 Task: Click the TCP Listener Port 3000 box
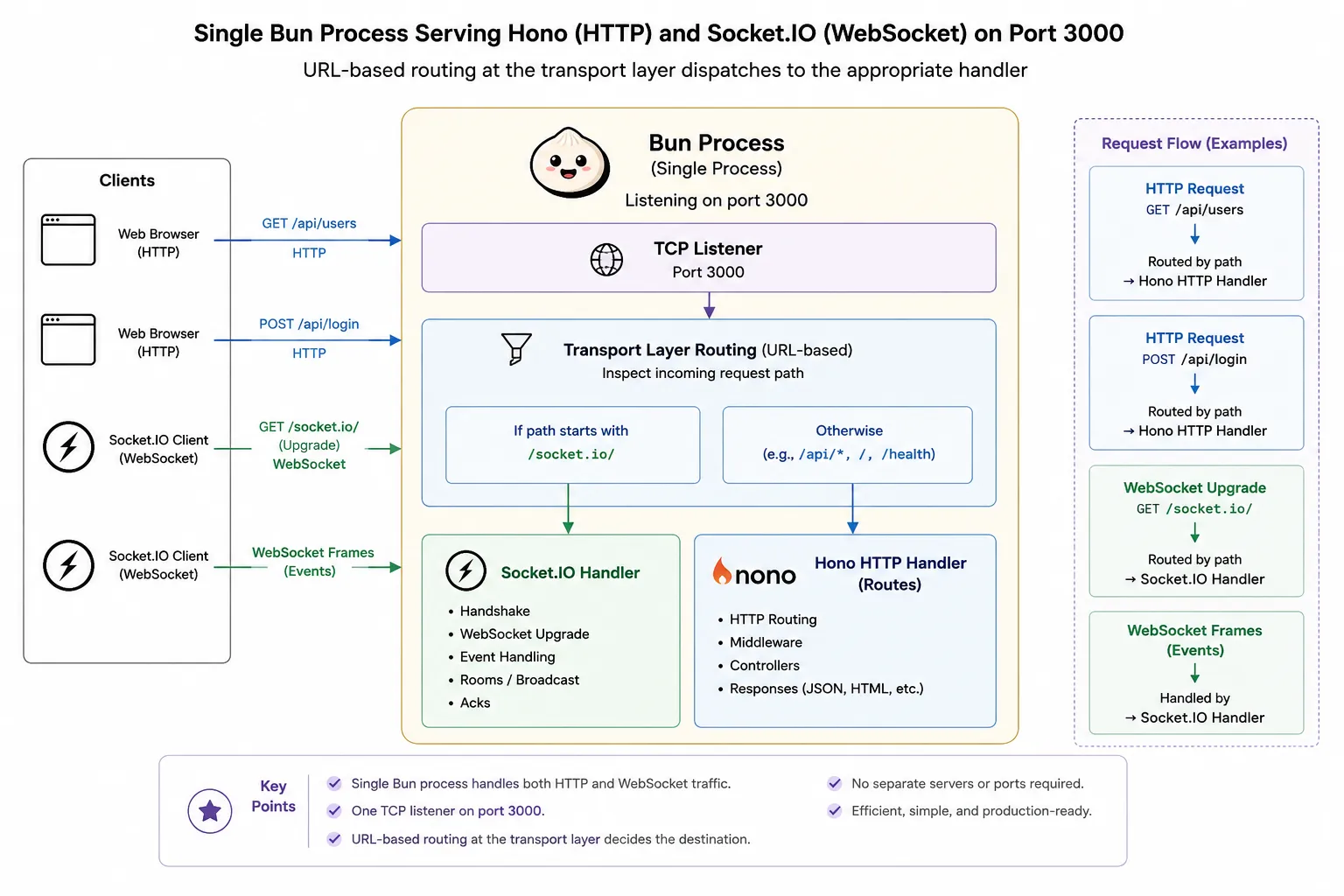709,257
